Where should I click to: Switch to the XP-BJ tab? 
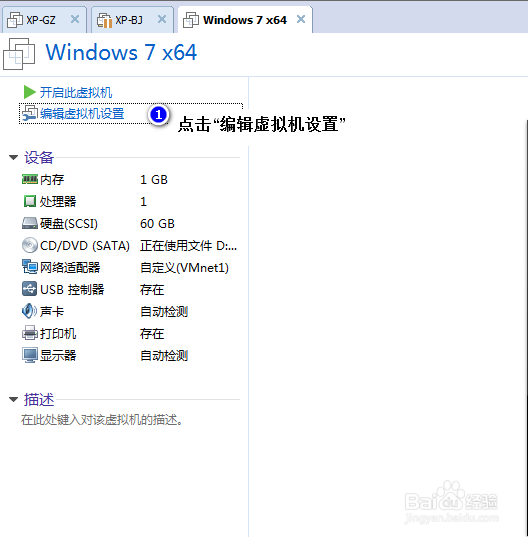(133, 20)
